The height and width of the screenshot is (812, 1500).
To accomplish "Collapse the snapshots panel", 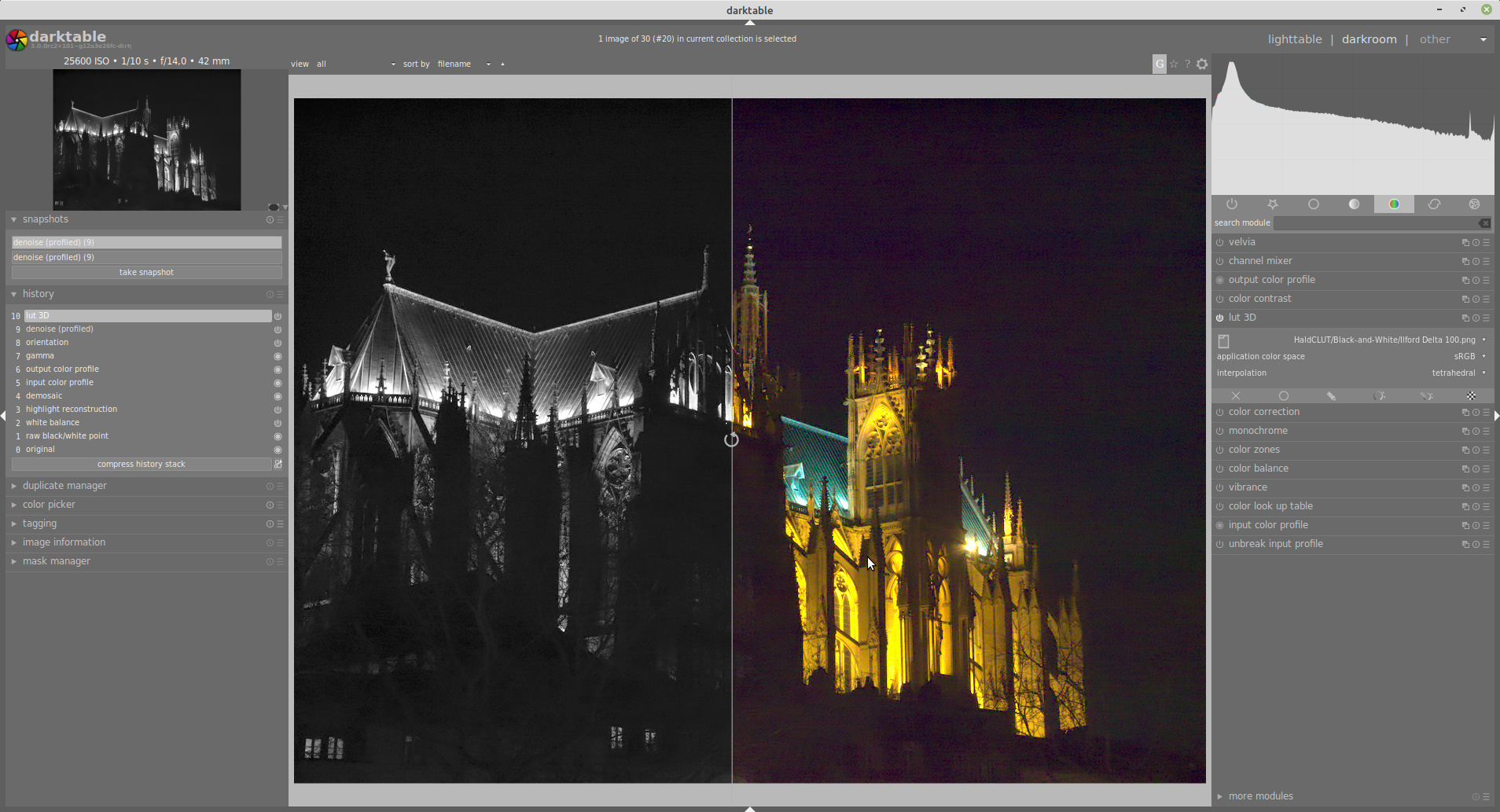I will coord(14,220).
